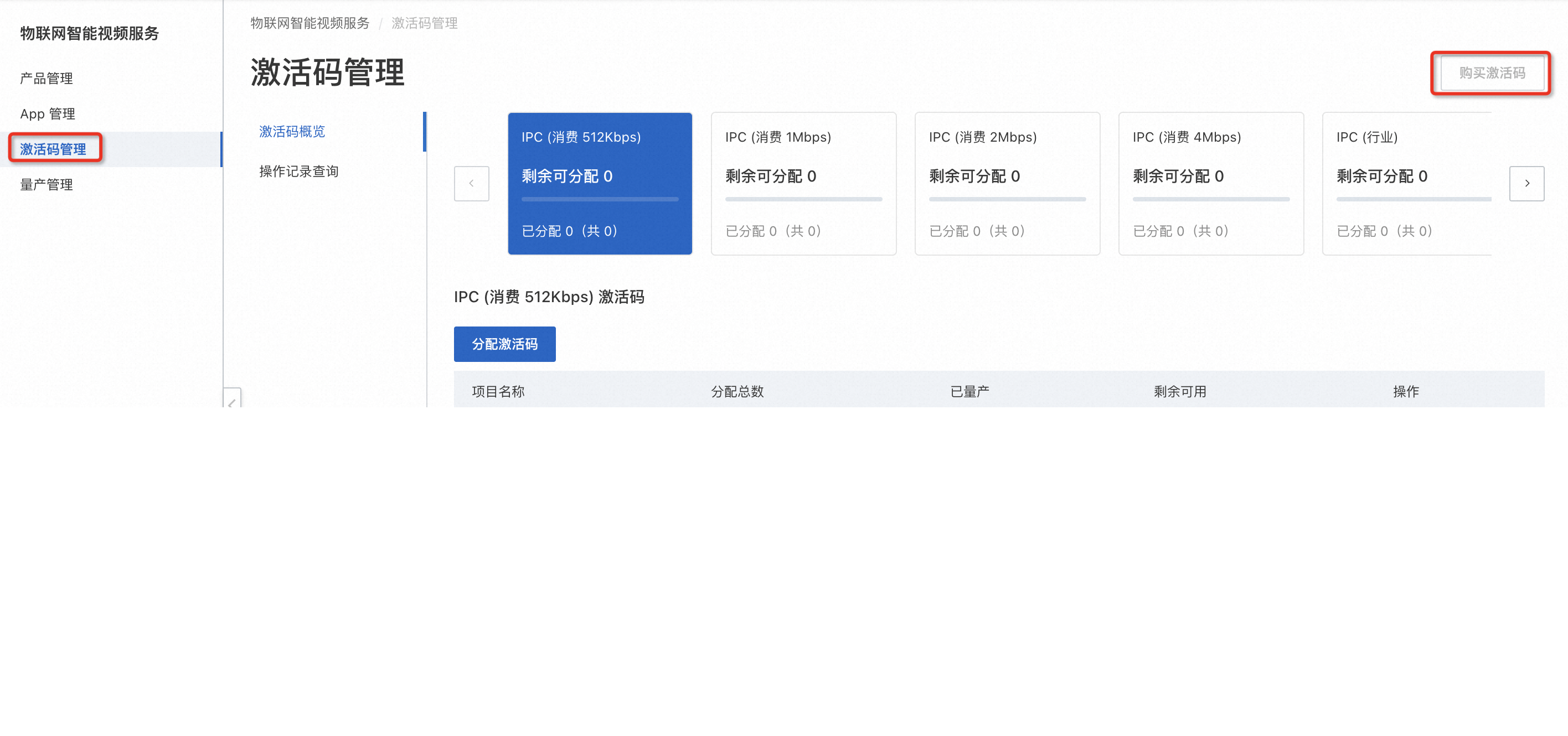Open App 管理 in the sidebar
The image size is (1568, 736).
(x=48, y=113)
